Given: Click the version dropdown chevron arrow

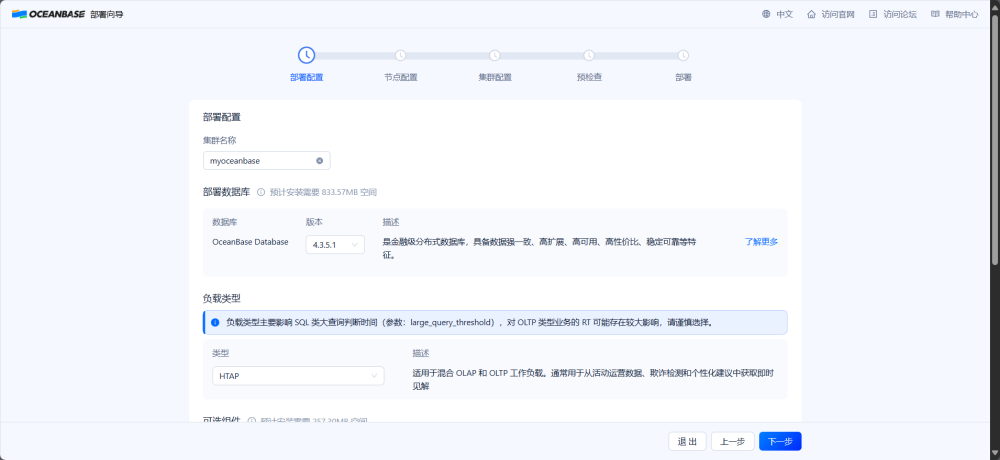Looking at the screenshot, I should pos(355,245).
